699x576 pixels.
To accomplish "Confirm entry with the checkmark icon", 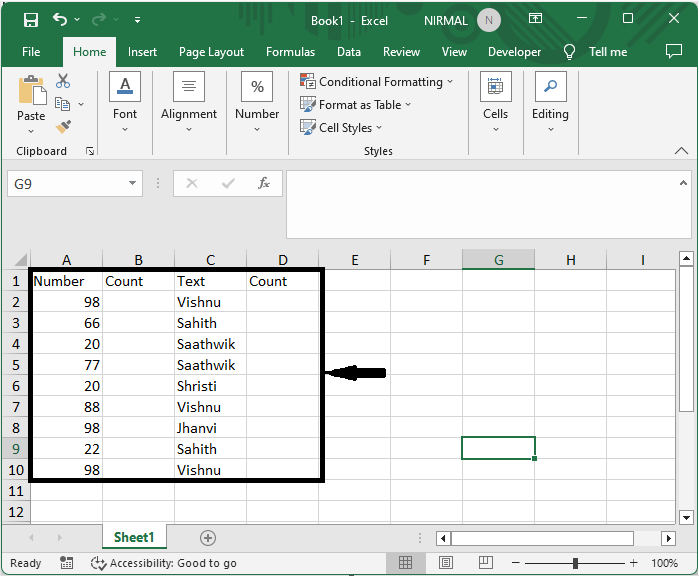I will click(x=228, y=183).
